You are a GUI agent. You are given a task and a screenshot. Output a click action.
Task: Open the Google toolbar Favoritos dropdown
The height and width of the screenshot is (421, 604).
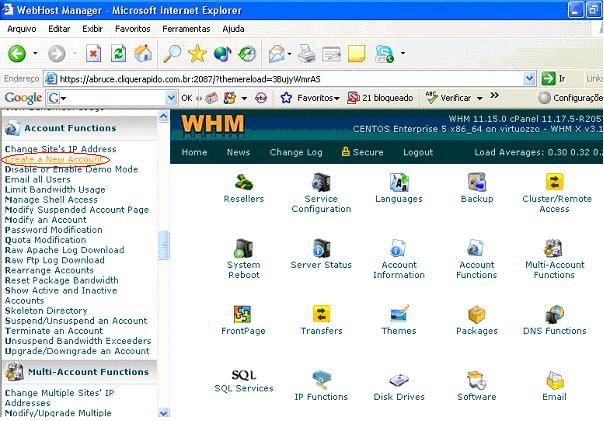coord(337,99)
